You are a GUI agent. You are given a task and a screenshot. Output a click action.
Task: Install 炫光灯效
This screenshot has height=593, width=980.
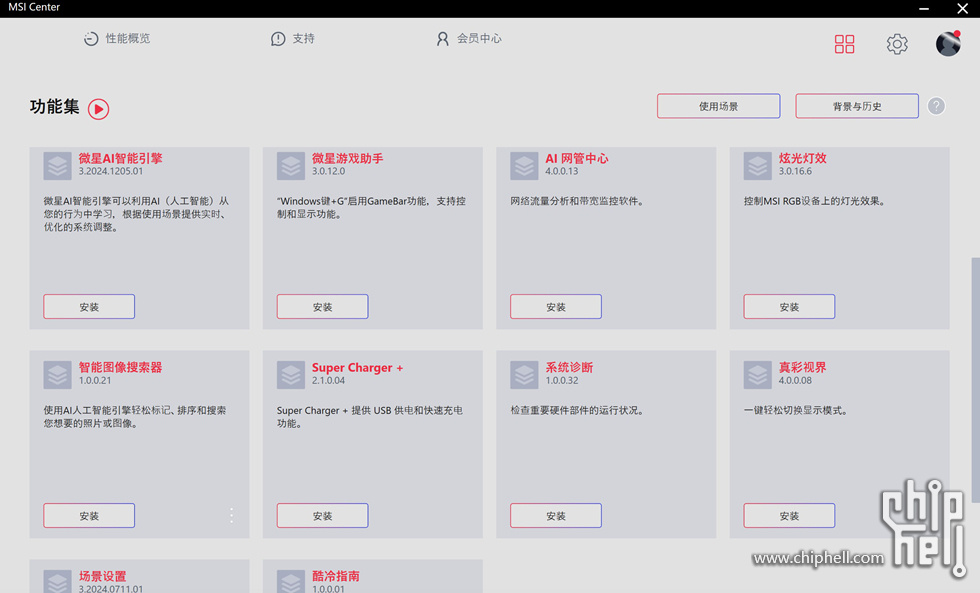click(x=789, y=307)
